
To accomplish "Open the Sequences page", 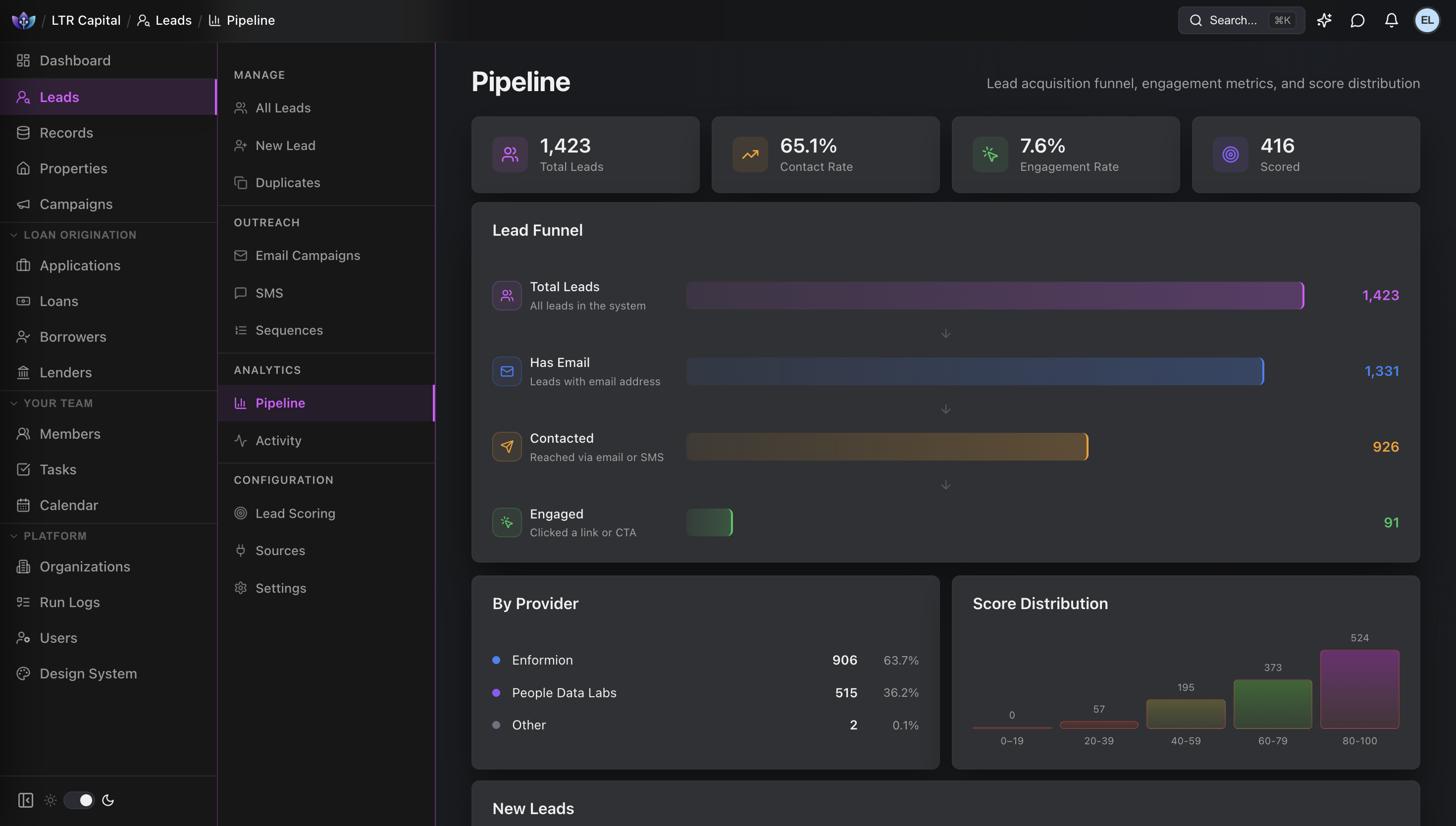I will click(289, 330).
